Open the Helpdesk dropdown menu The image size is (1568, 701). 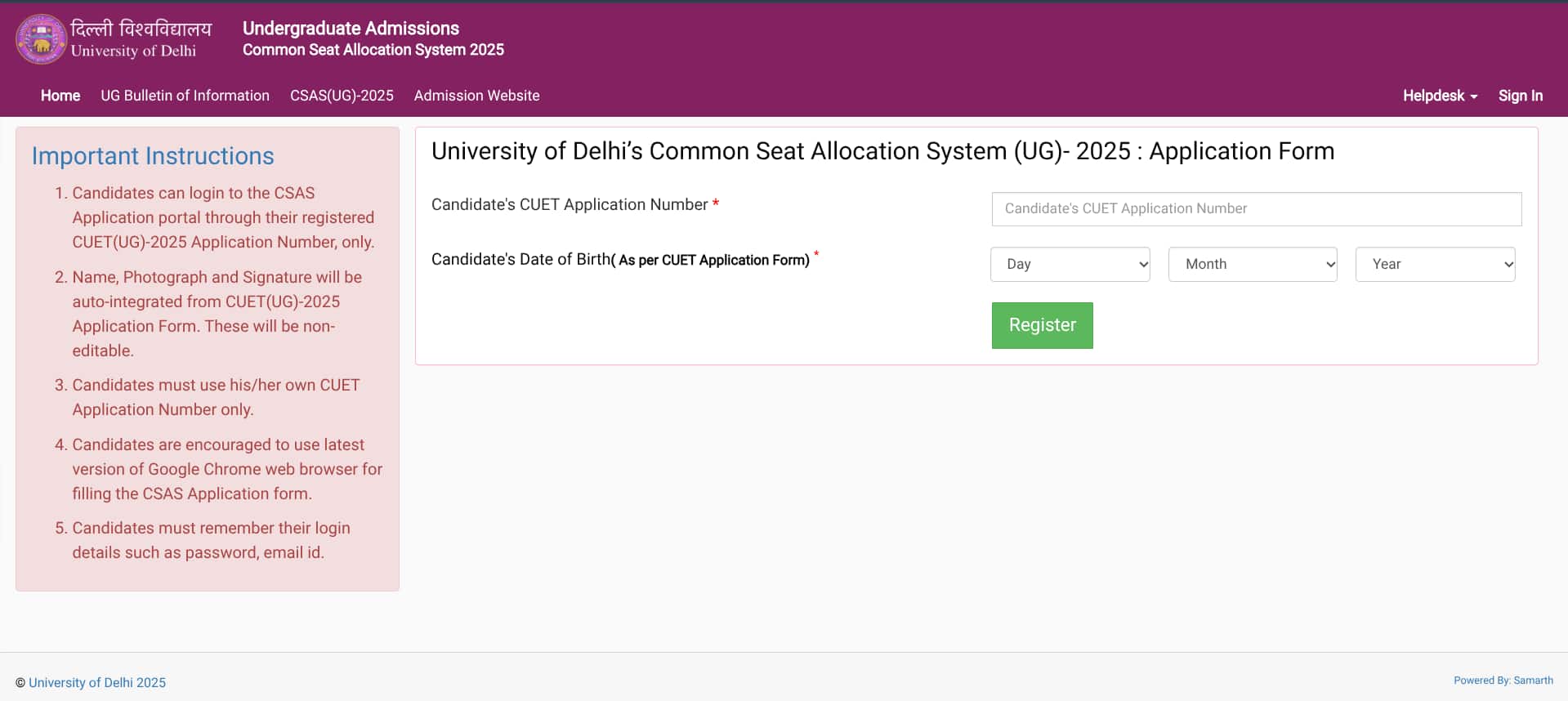point(1440,96)
